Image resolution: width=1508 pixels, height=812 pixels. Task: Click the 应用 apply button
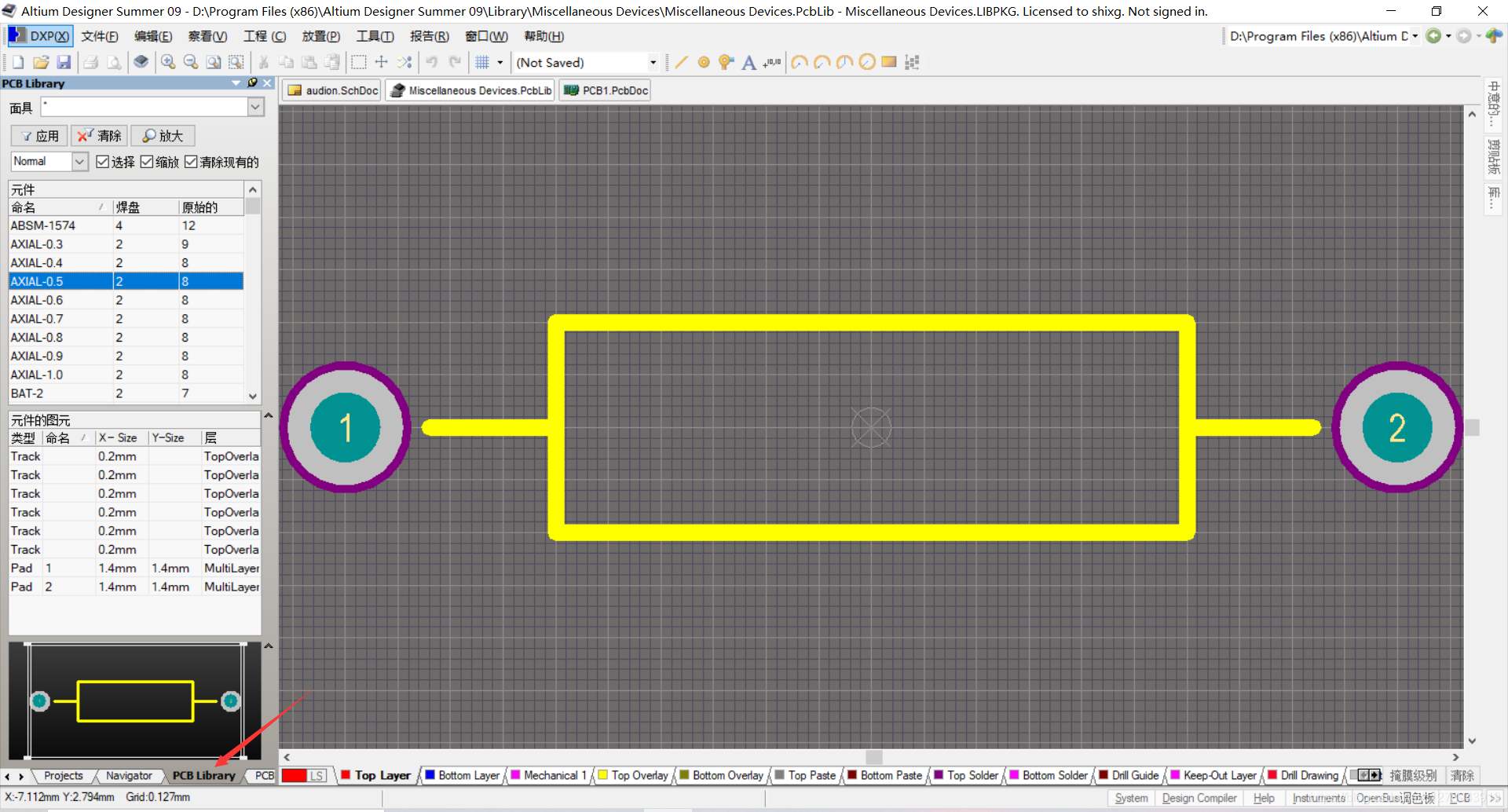pyautogui.click(x=40, y=136)
